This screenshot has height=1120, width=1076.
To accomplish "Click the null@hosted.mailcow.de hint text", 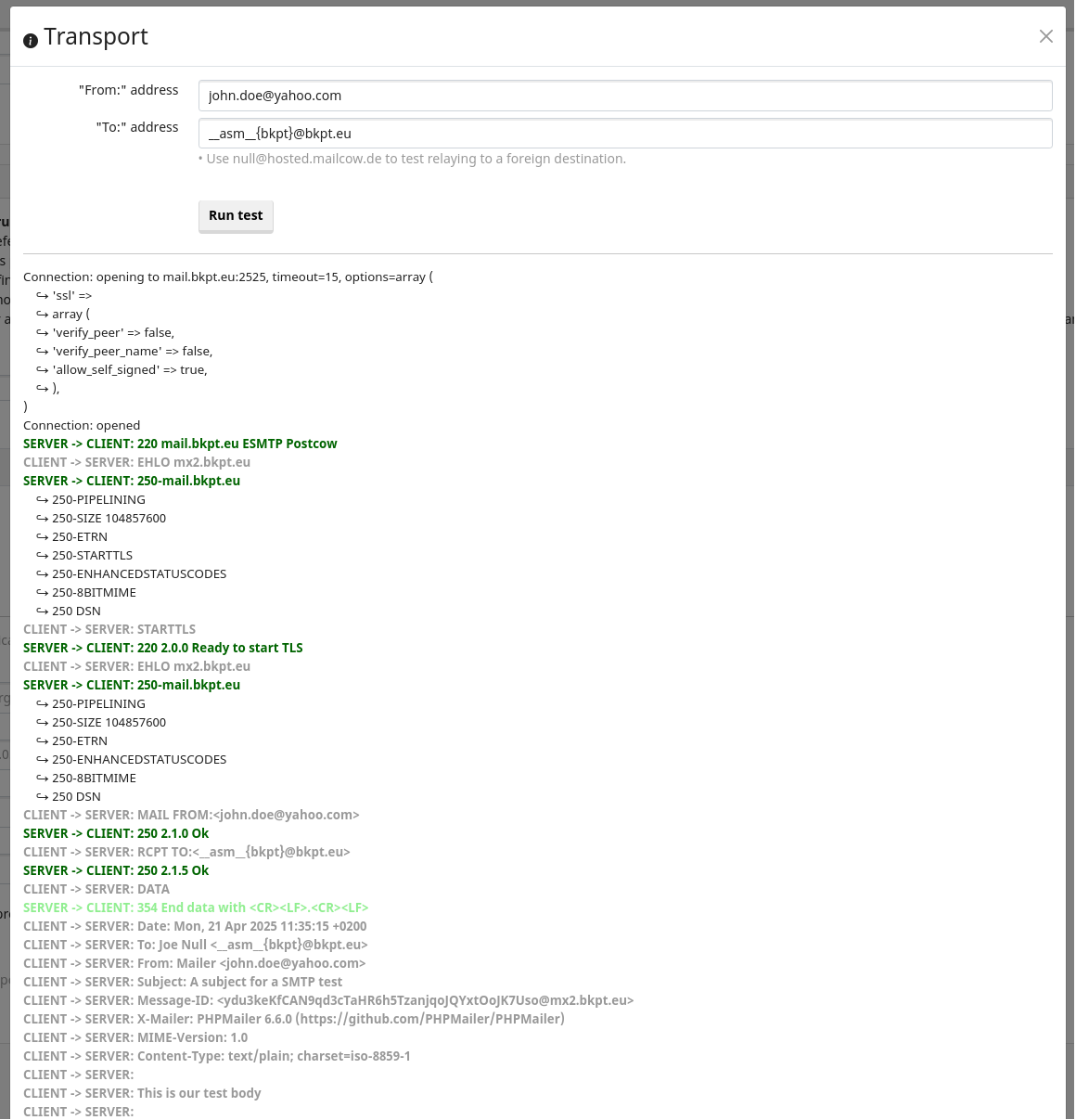I will (x=412, y=159).
